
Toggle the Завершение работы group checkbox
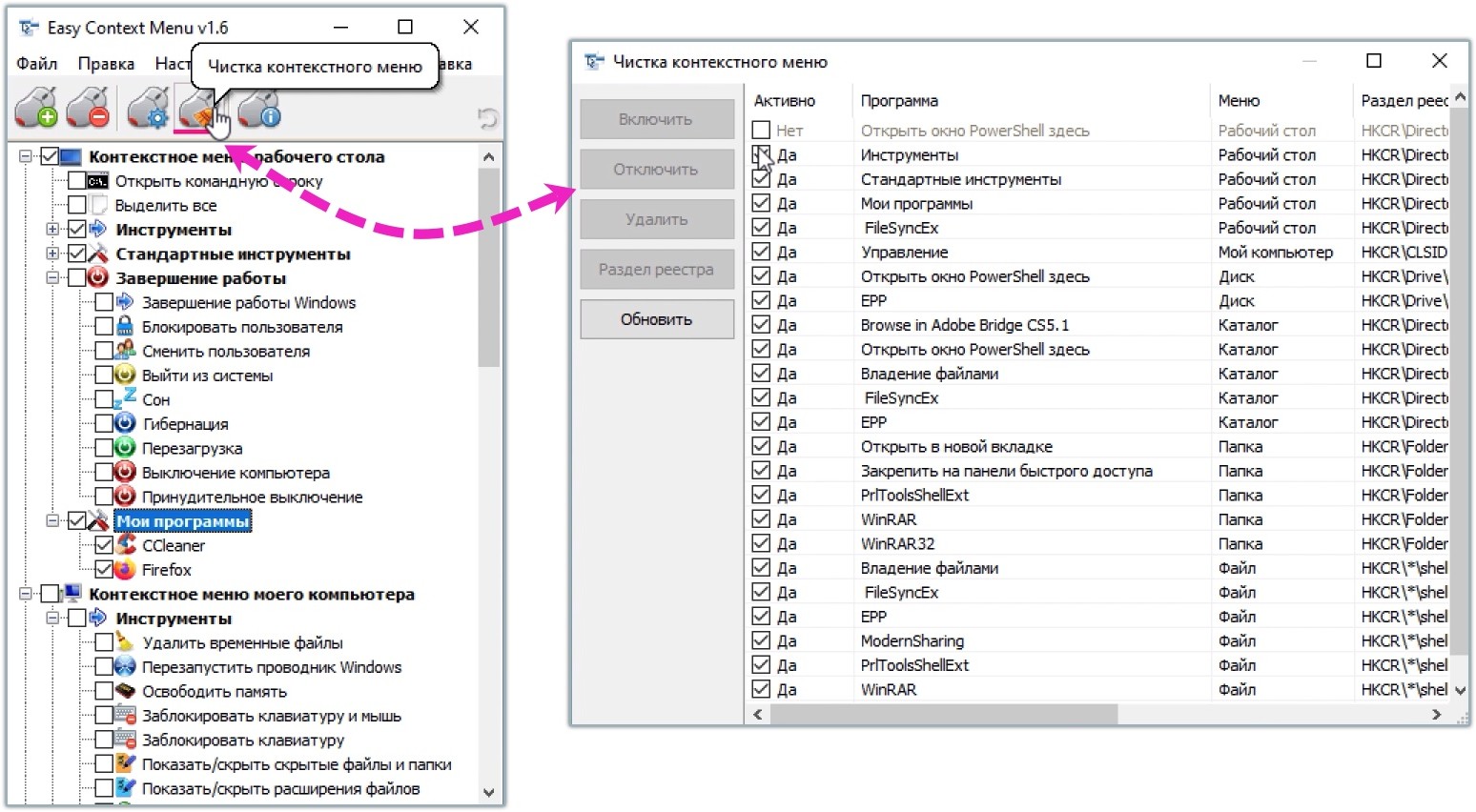click(77, 278)
